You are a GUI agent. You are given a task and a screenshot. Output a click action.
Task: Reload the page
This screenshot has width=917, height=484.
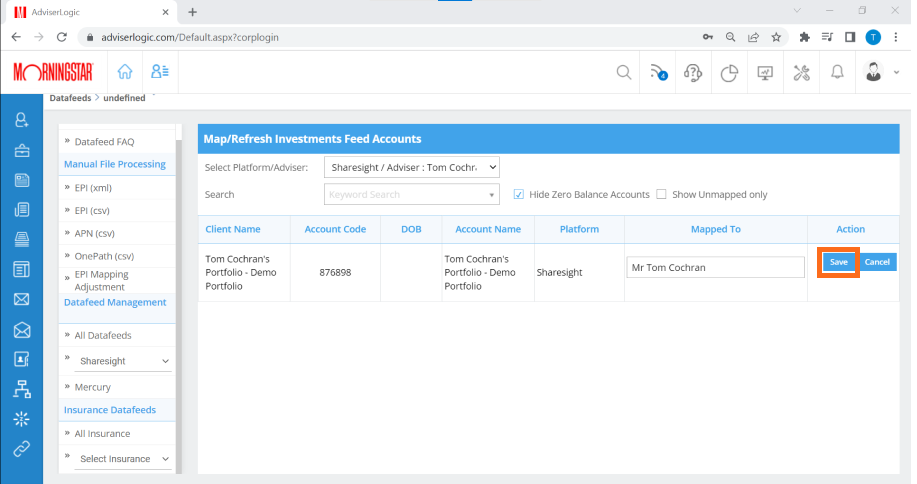click(61, 37)
